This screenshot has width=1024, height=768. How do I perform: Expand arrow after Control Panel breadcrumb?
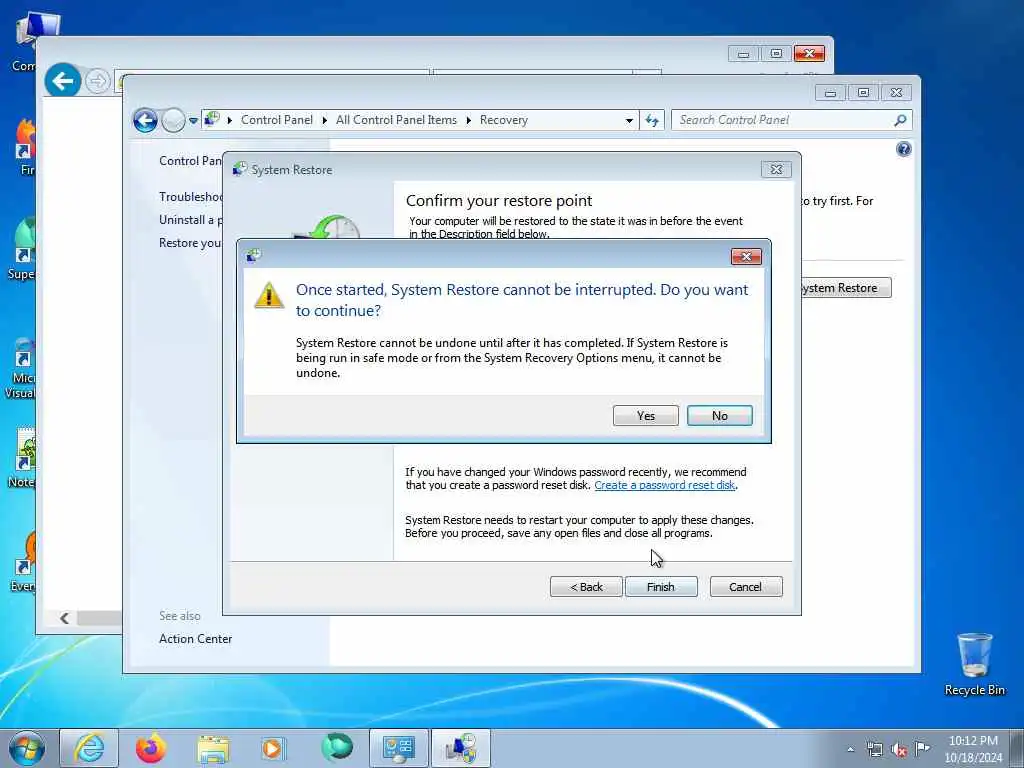325,120
